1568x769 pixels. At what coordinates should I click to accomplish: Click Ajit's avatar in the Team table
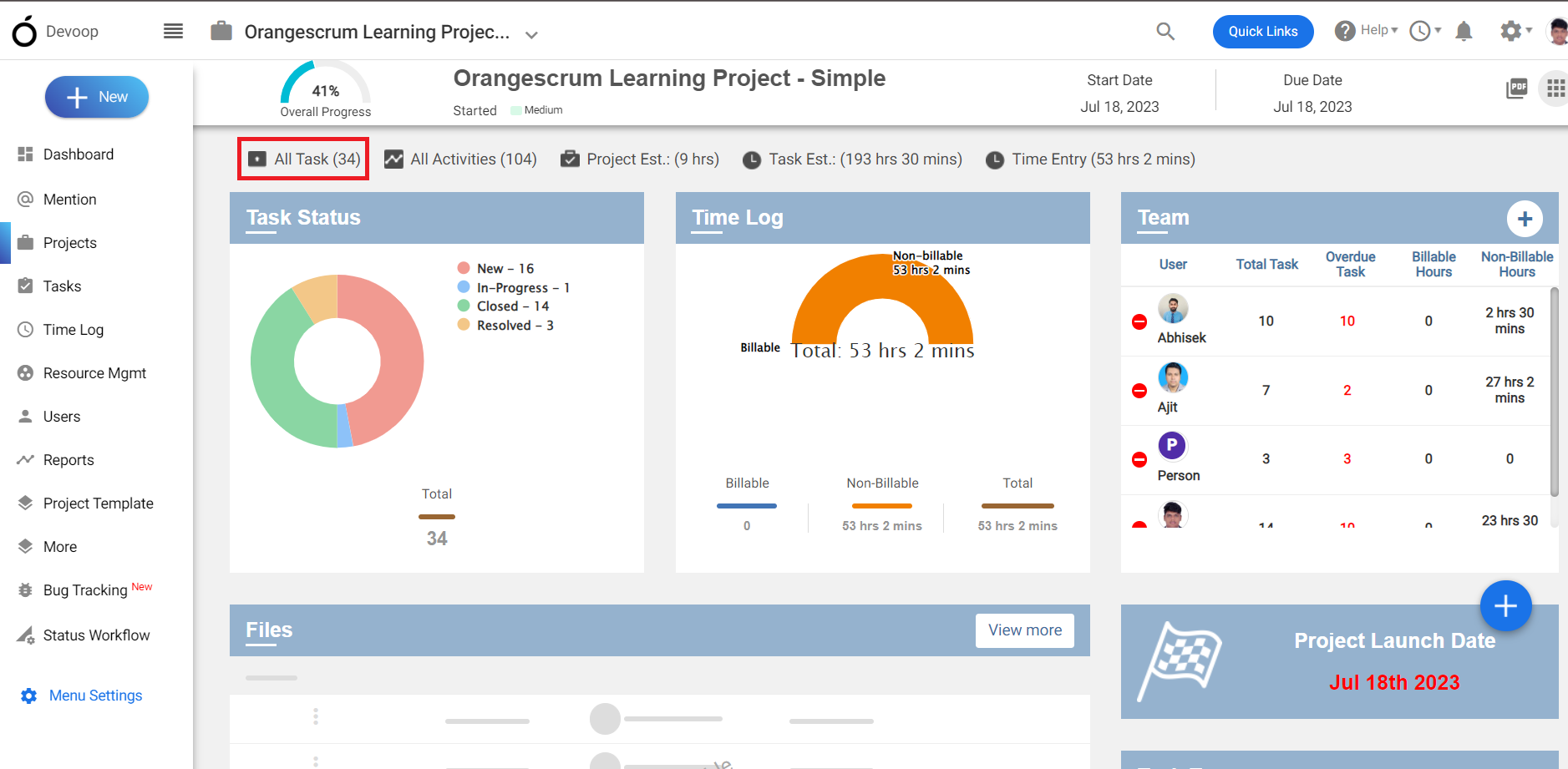1173,377
